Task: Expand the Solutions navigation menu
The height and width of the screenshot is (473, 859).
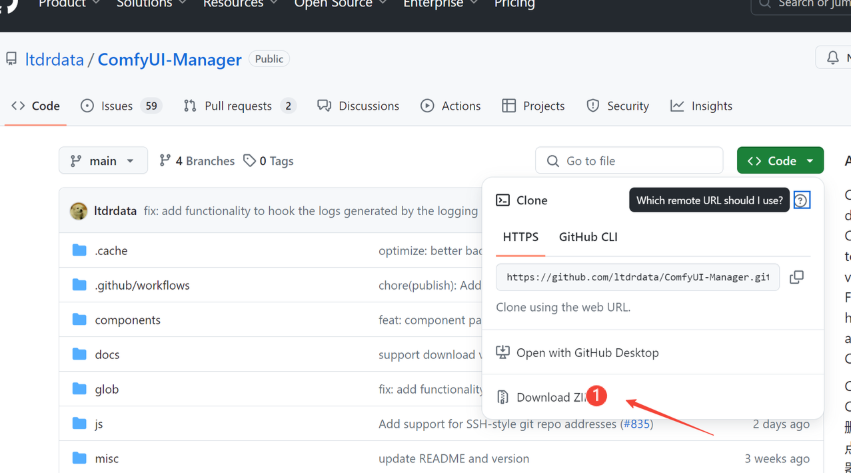Action: click(x=151, y=4)
